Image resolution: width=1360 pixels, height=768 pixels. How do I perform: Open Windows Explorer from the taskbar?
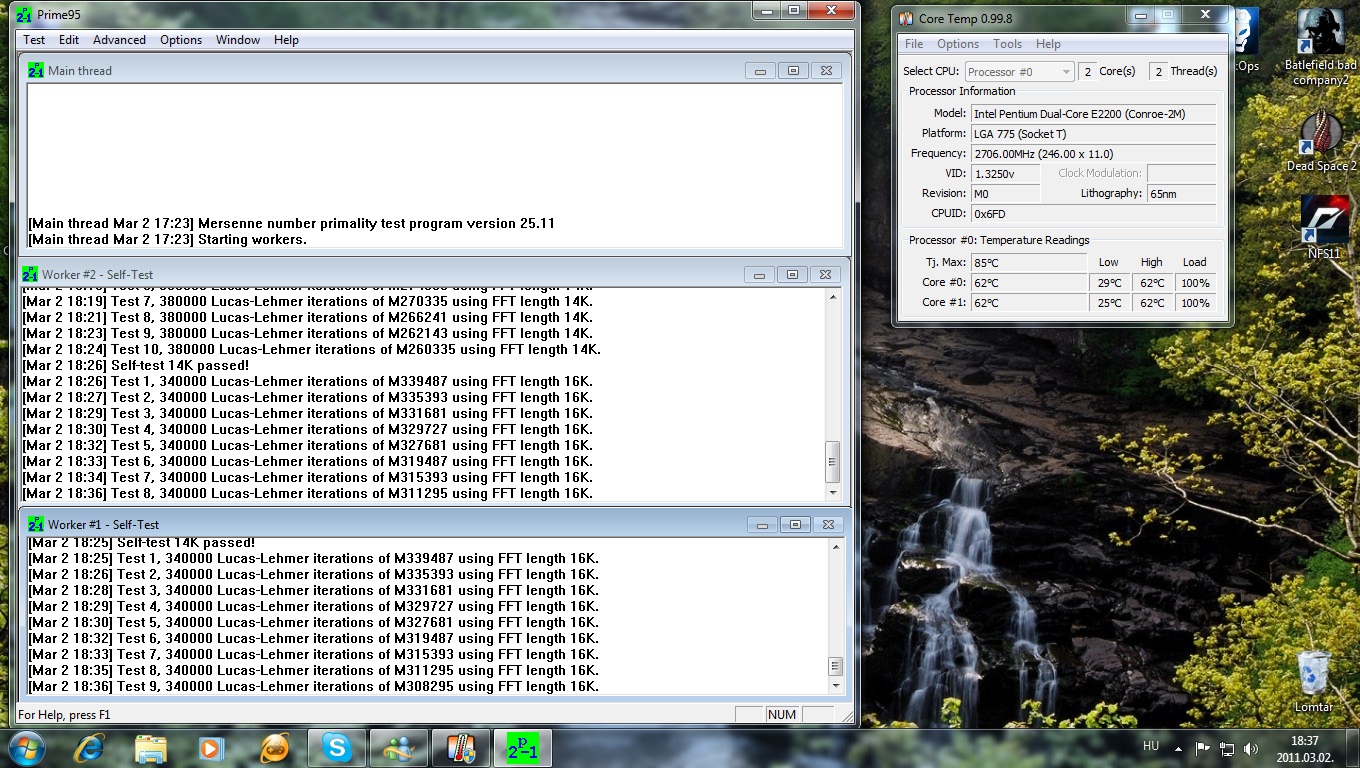pos(151,748)
